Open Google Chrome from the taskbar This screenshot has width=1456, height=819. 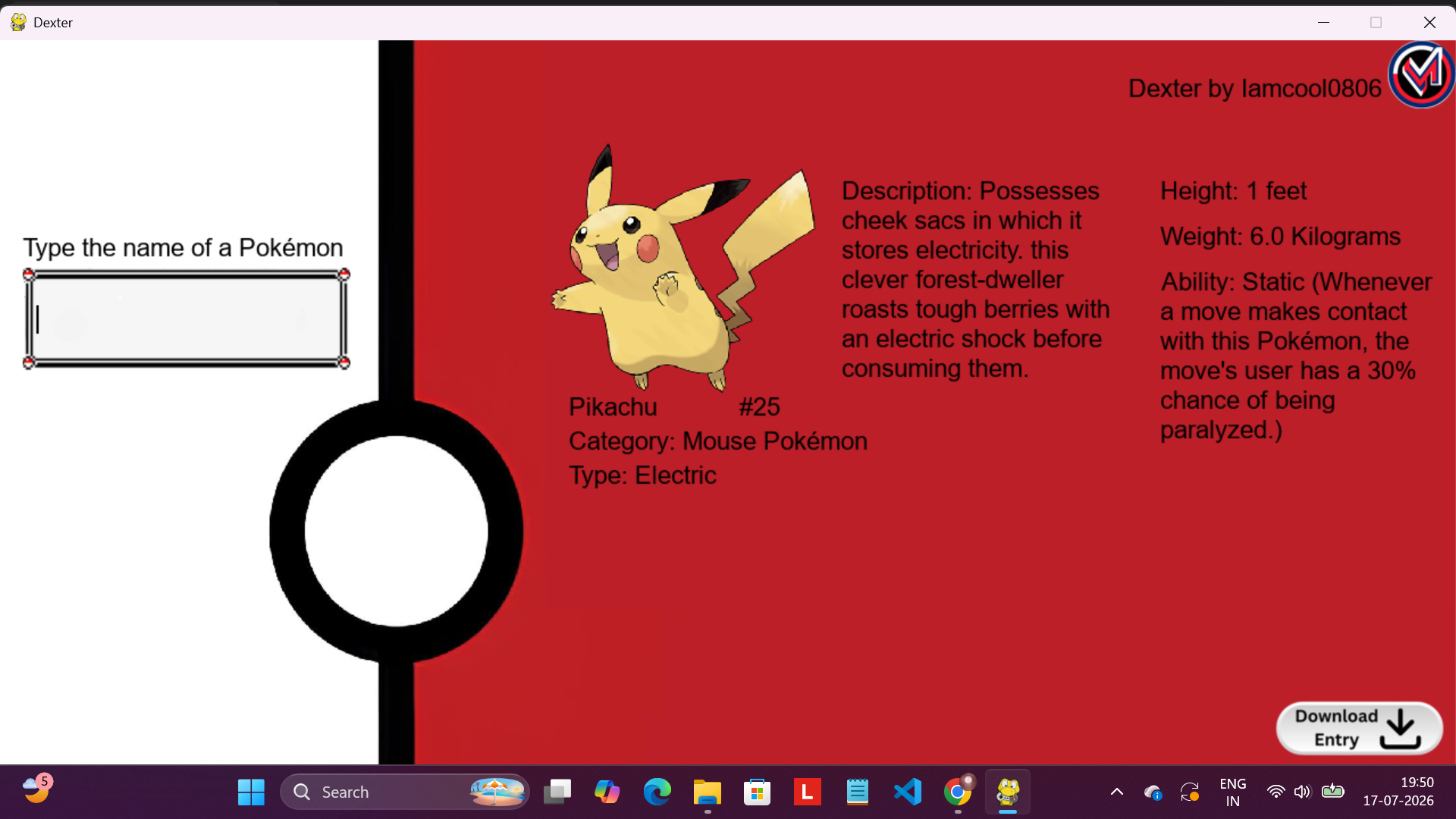[x=958, y=792]
